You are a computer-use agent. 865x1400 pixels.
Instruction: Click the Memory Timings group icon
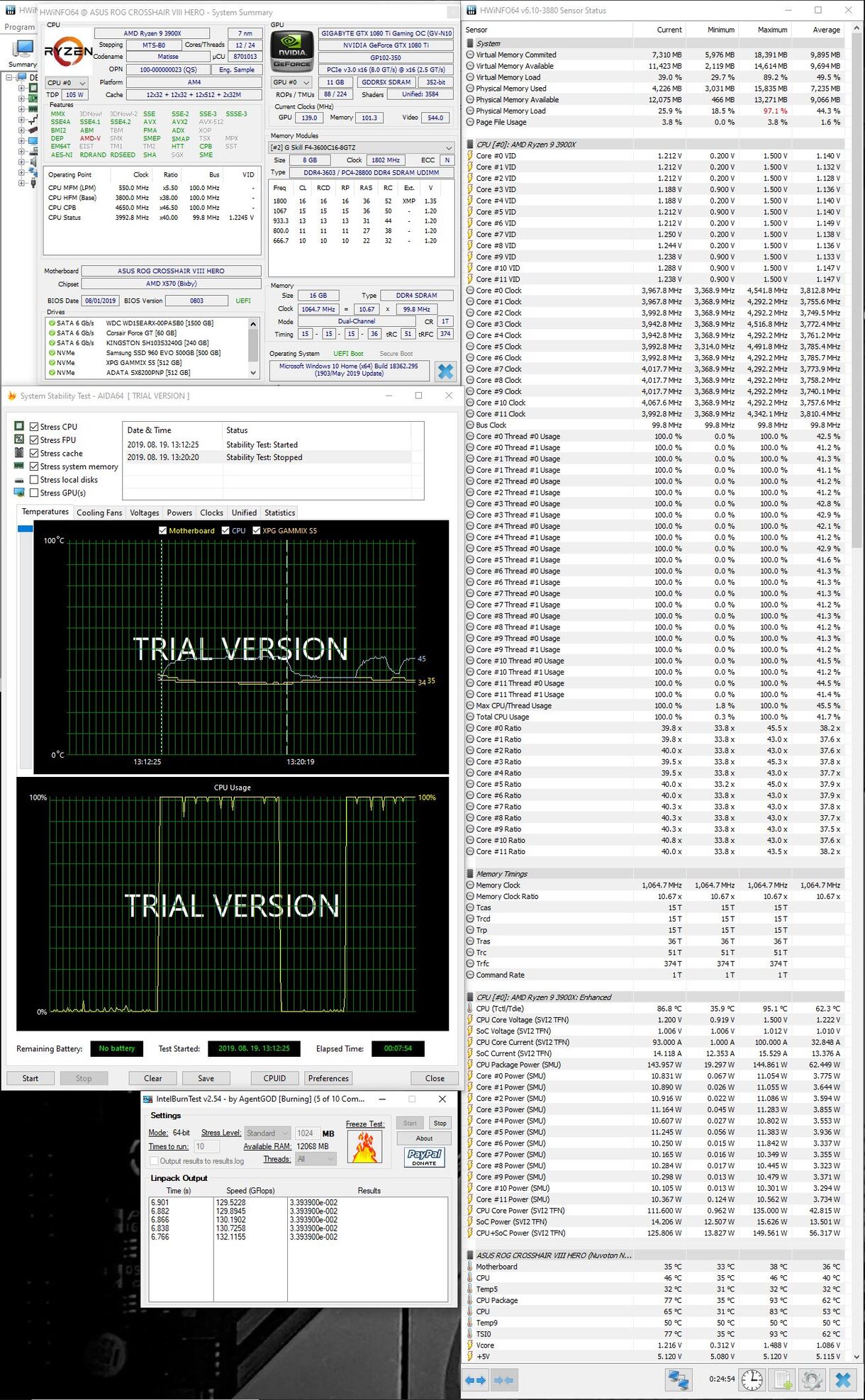(x=470, y=874)
